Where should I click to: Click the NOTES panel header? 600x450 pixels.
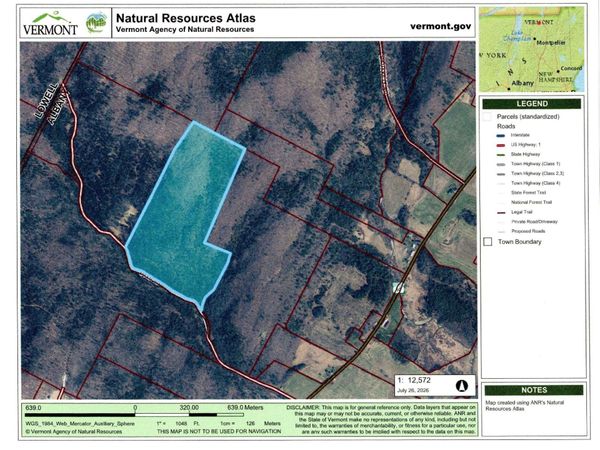(x=534, y=390)
